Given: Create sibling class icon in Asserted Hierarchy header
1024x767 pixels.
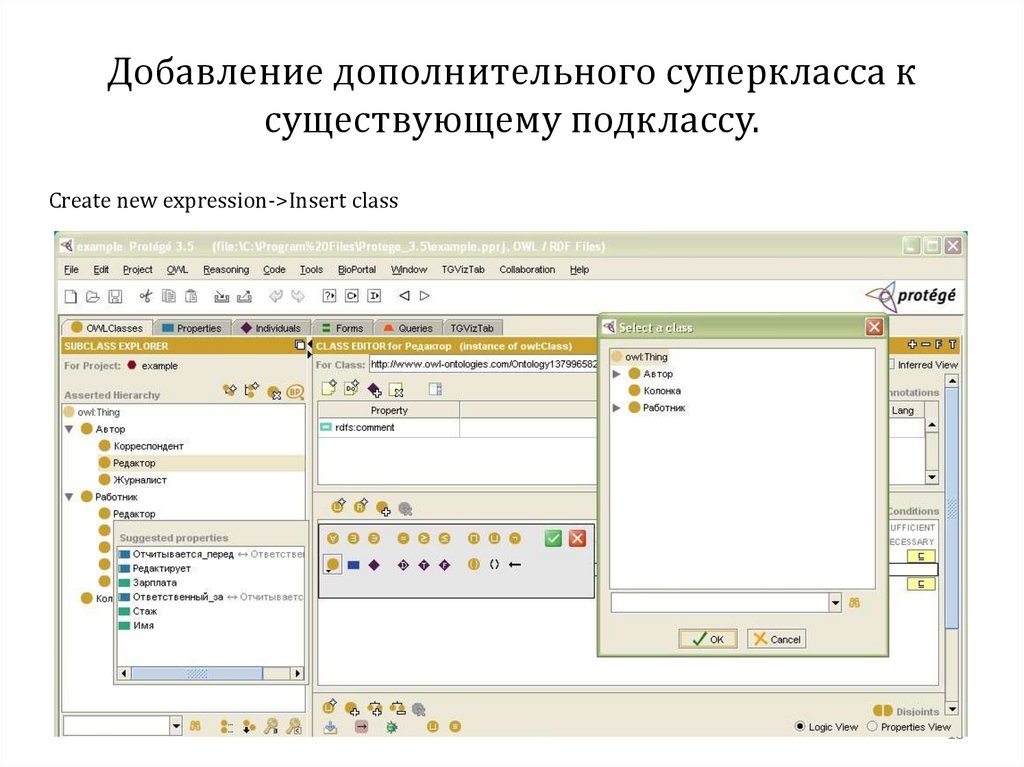Looking at the screenshot, I should coord(251,391).
